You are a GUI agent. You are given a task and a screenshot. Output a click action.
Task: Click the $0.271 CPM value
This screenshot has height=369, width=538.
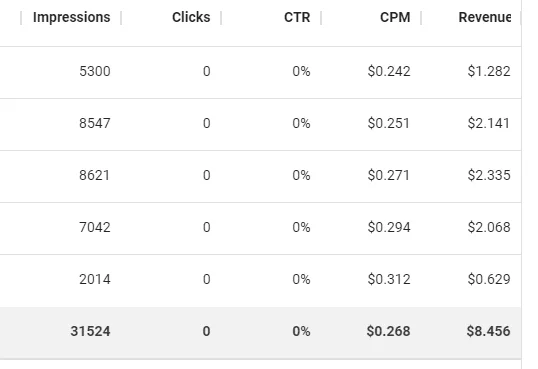(x=388, y=175)
